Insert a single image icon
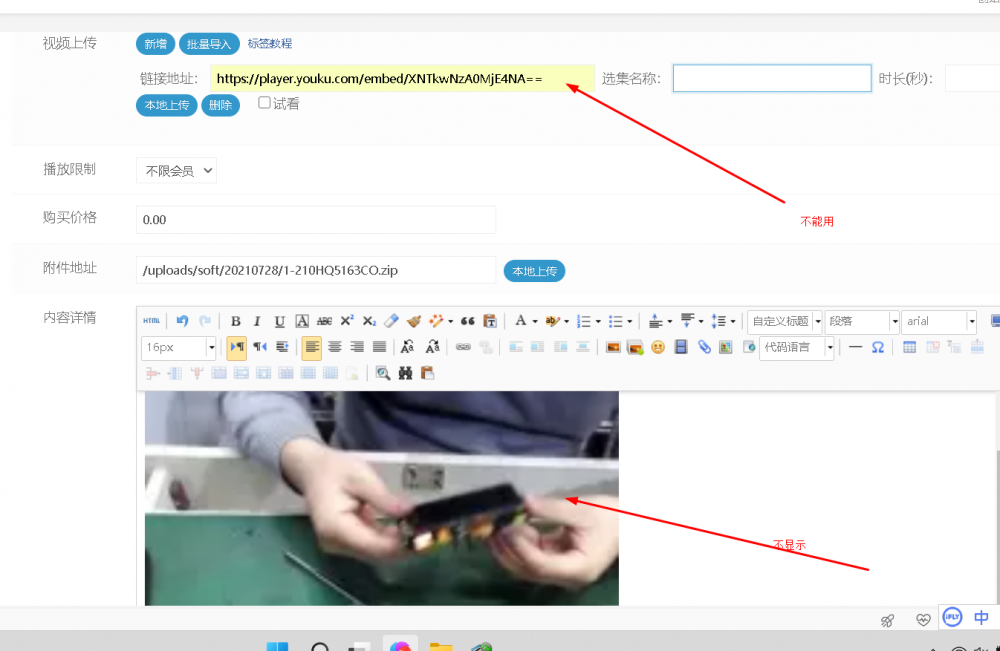The image size is (1000, 651). coord(613,347)
